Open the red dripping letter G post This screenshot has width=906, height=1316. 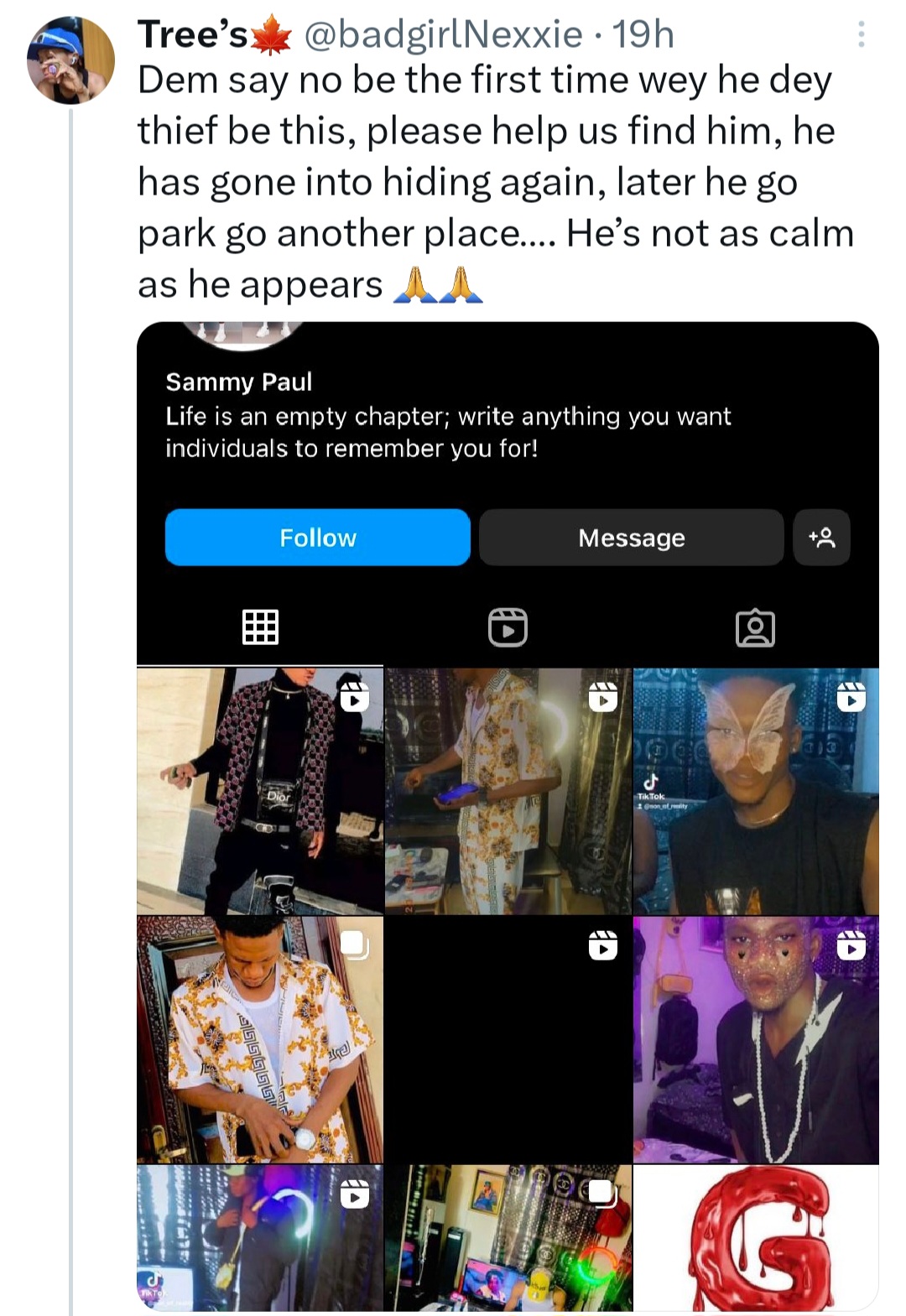[x=756, y=1237]
